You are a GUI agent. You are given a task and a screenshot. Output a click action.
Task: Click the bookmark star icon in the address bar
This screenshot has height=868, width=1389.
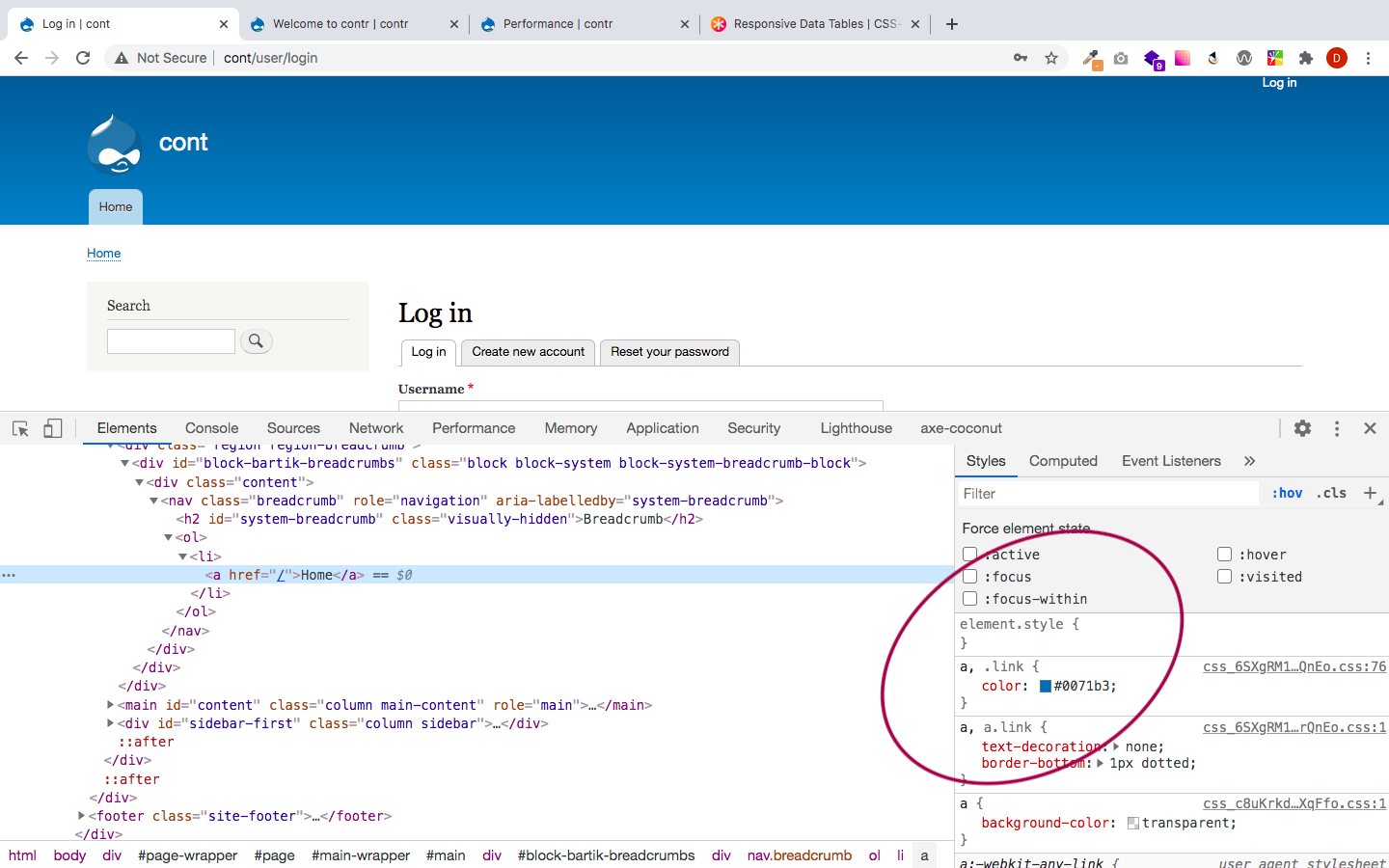click(x=1049, y=58)
